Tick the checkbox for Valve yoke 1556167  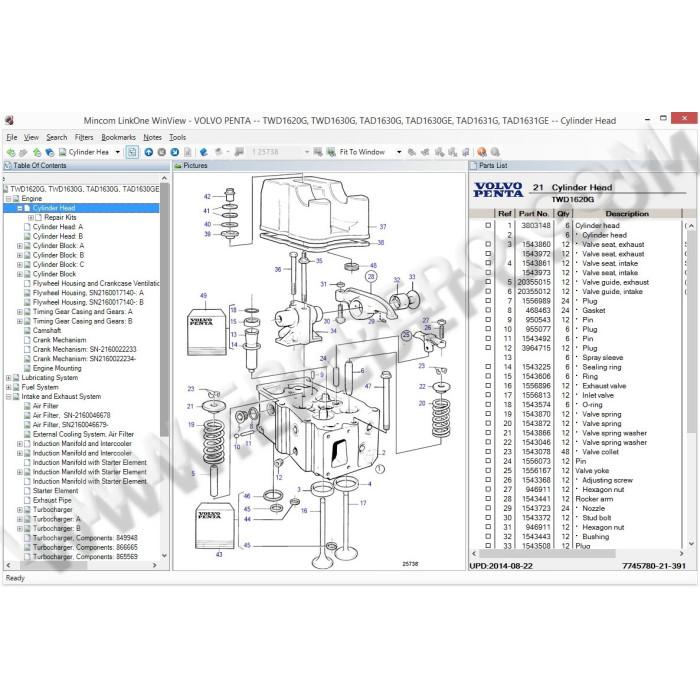488,471
